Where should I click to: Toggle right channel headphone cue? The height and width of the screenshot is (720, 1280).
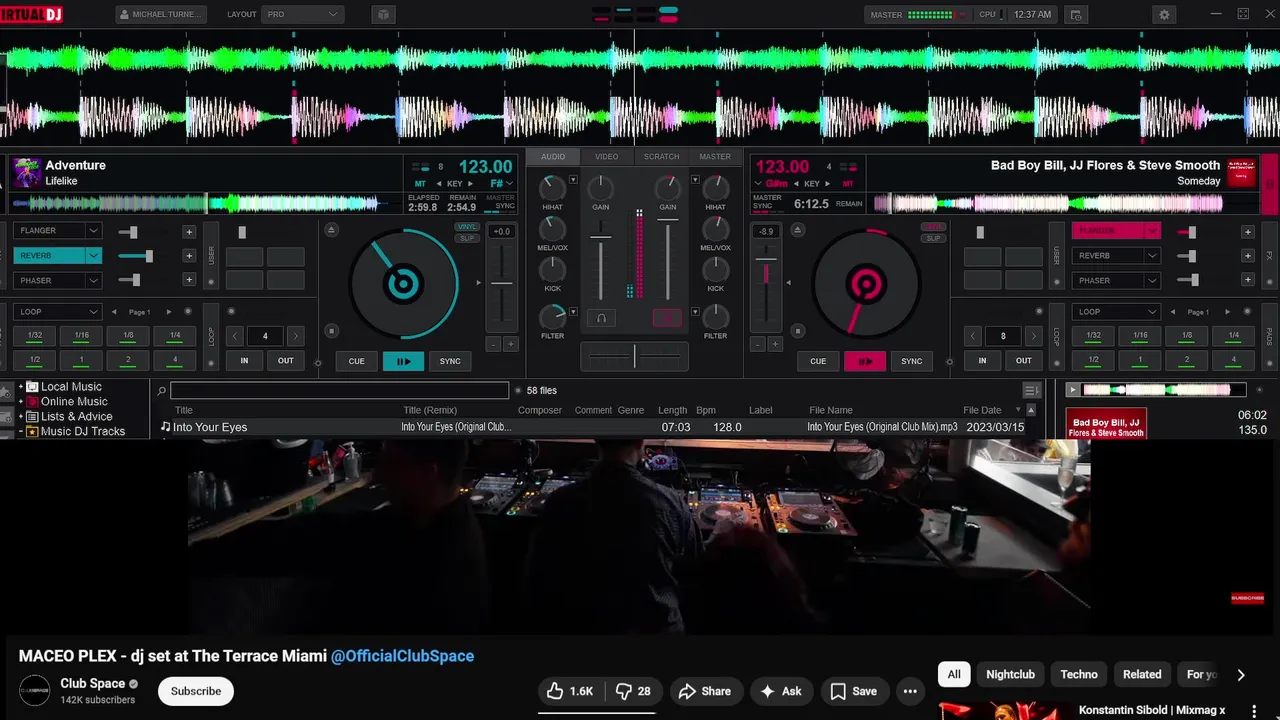coord(667,318)
